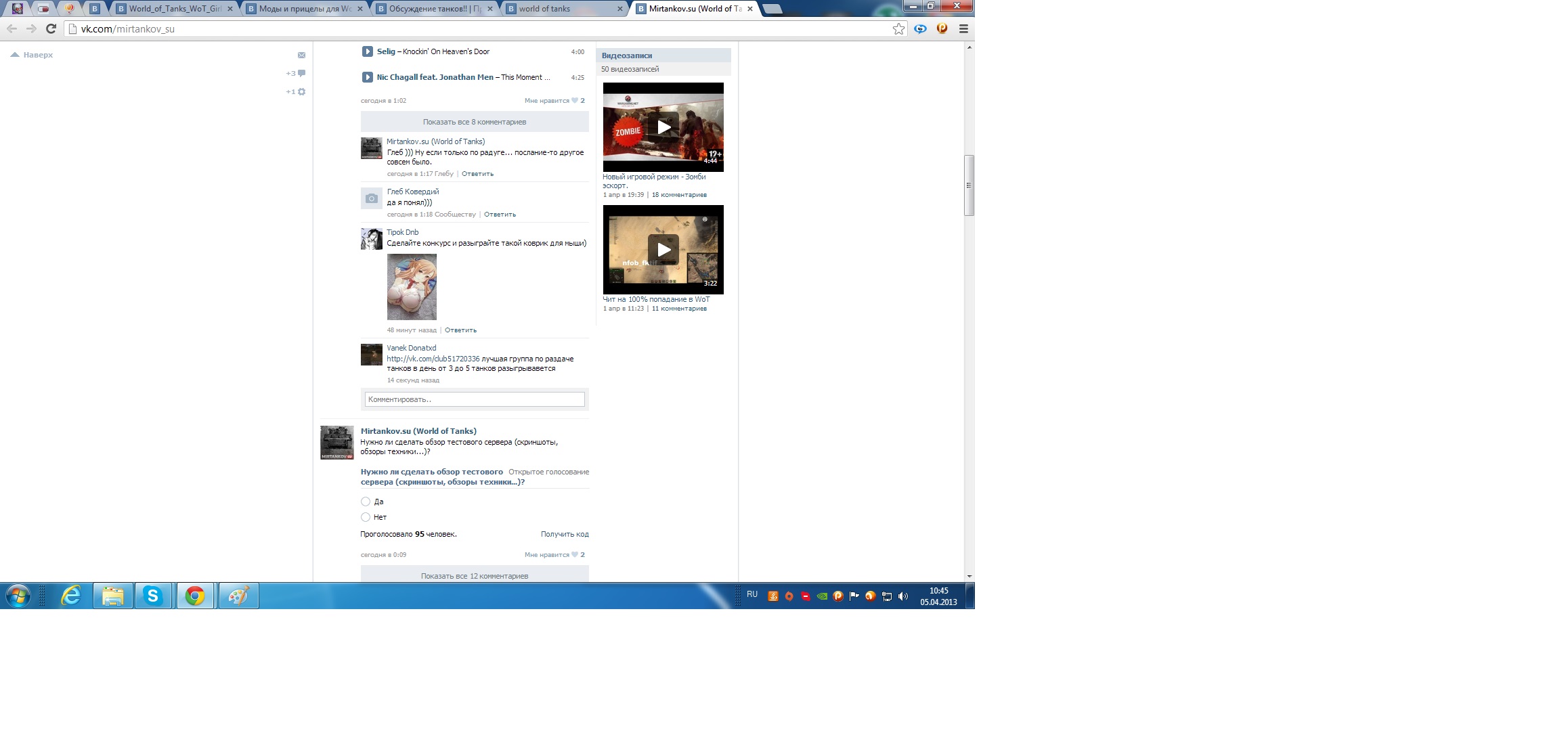This screenshot has height=735, width=1568.
Task: Switch to the world of tanks tab
Action: (x=565, y=9)
